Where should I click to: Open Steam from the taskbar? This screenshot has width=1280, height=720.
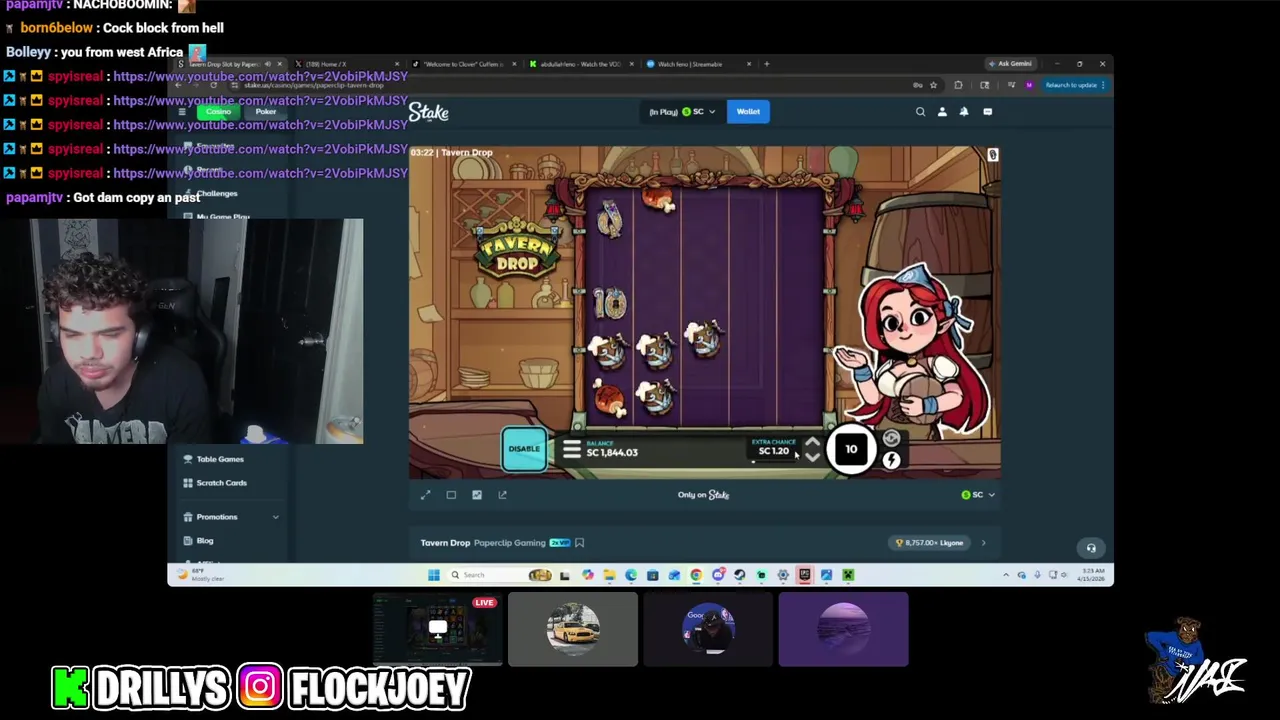tap(739, 575)
